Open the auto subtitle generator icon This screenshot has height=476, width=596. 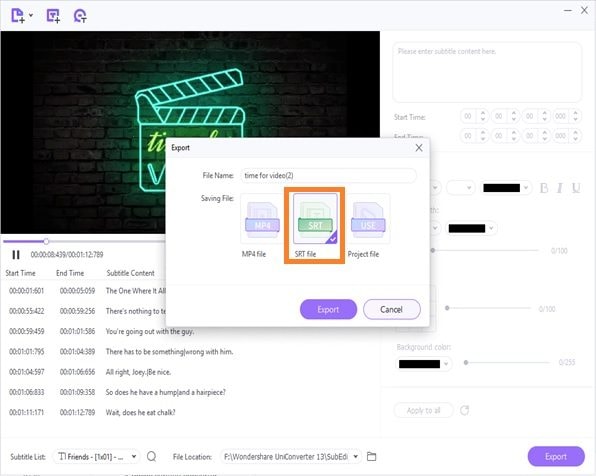[x=80, y=16]
